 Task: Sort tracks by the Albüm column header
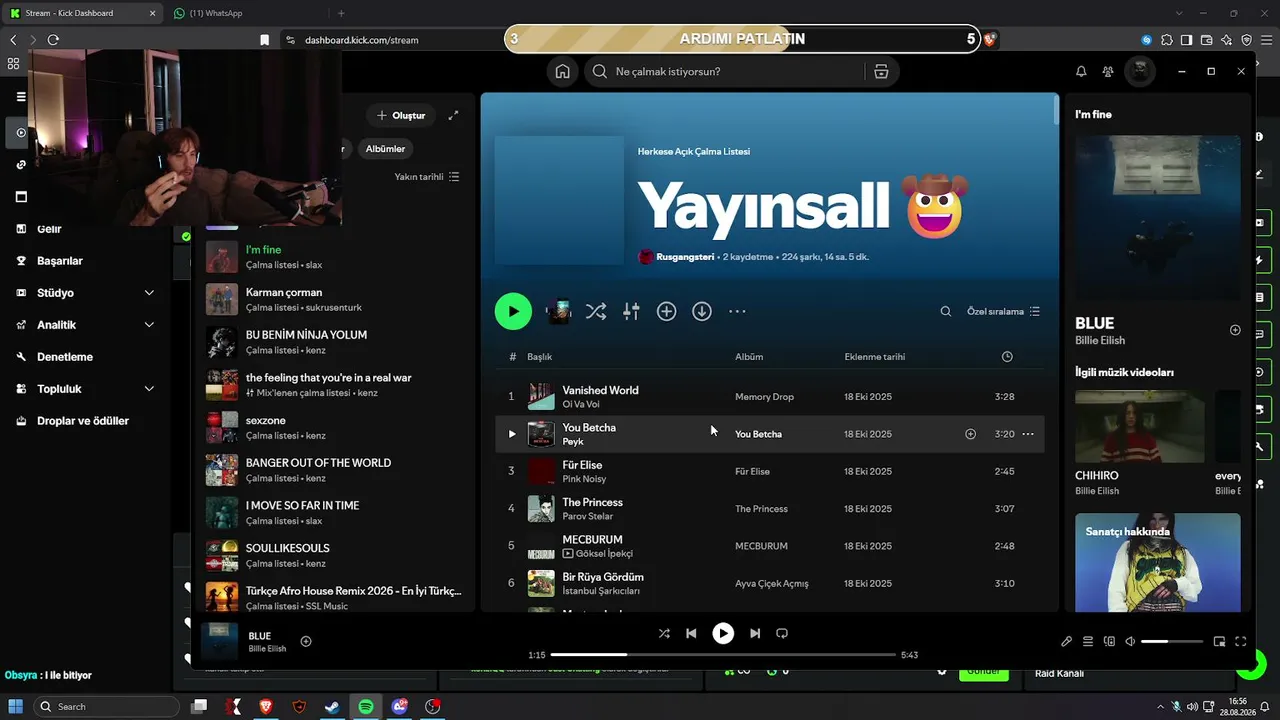click(x=749, y=357)
